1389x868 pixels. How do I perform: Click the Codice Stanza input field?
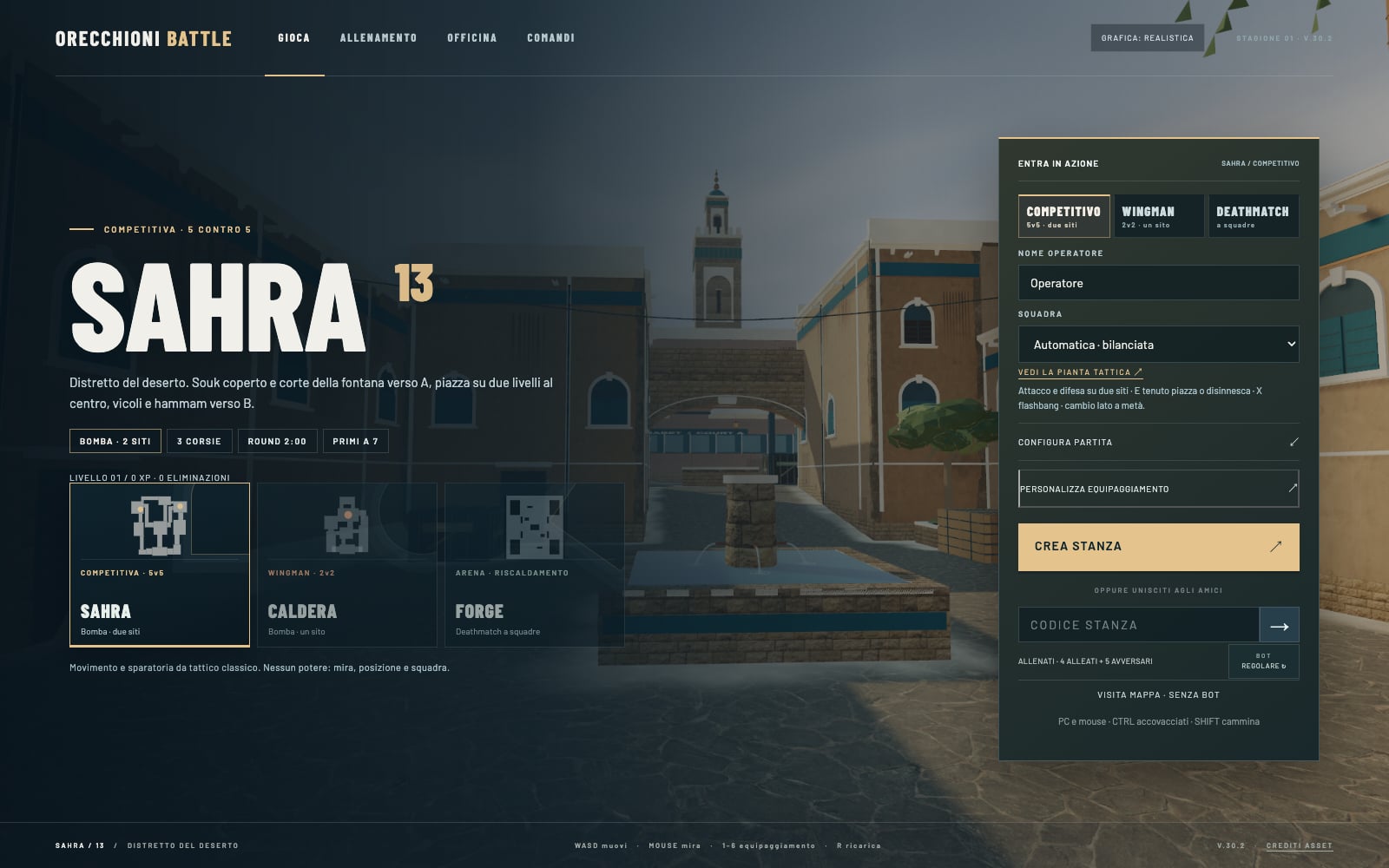point(1138,625)
